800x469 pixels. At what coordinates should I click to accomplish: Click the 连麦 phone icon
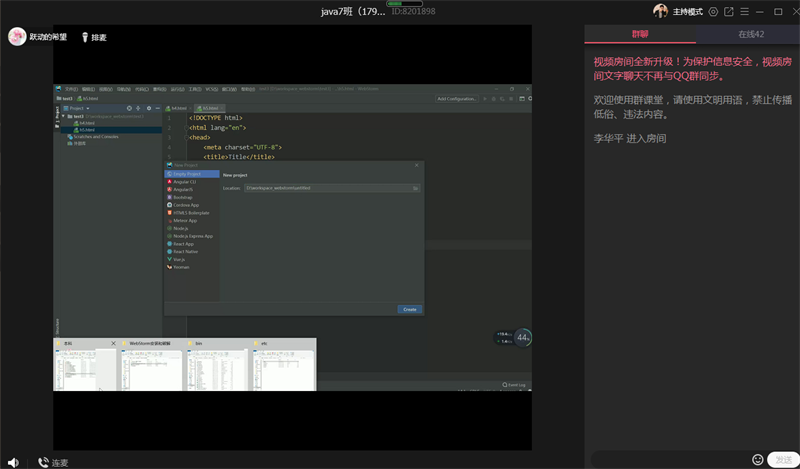coord(43,462)
